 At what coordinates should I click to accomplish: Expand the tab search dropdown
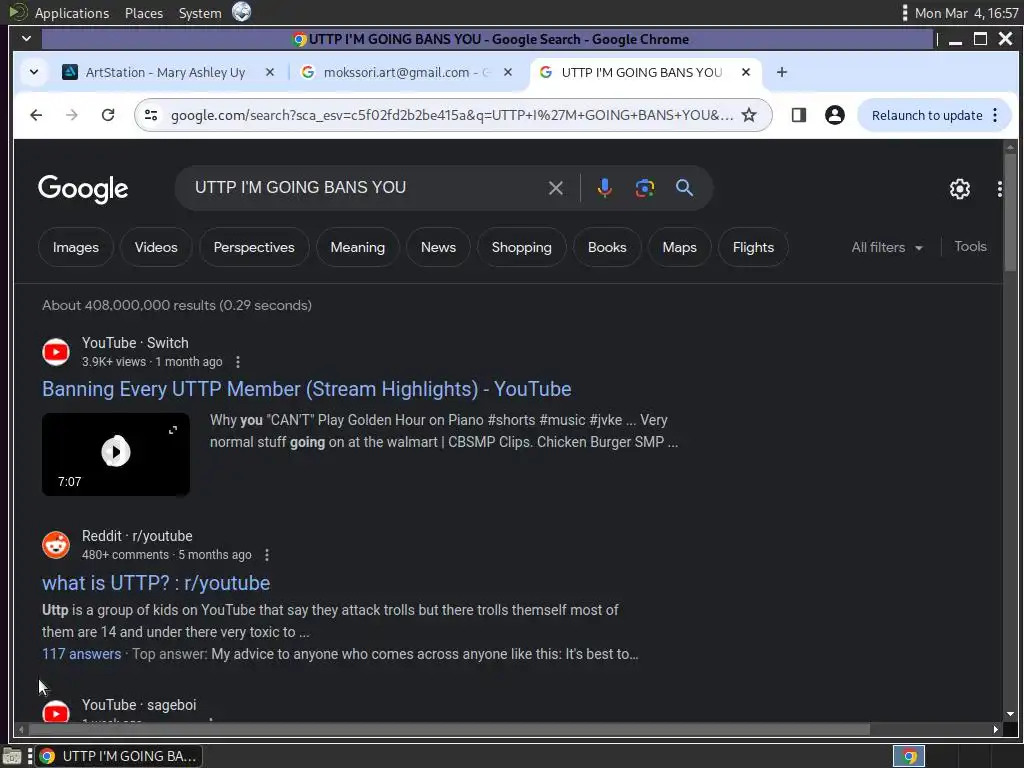click(x=34, y=72)
